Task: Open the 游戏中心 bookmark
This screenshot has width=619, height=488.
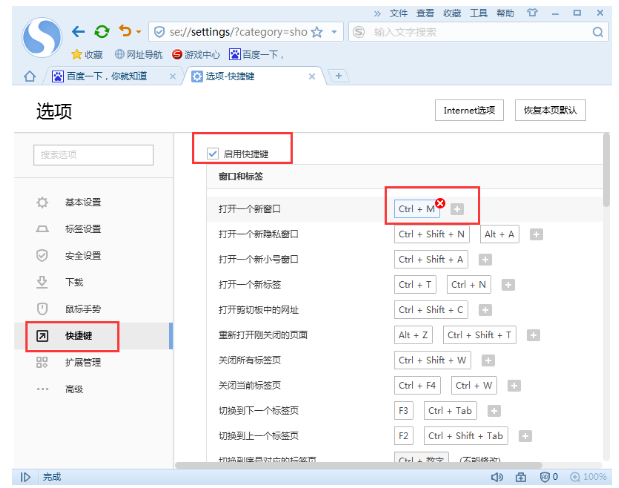Action: [x=196, y=54]
